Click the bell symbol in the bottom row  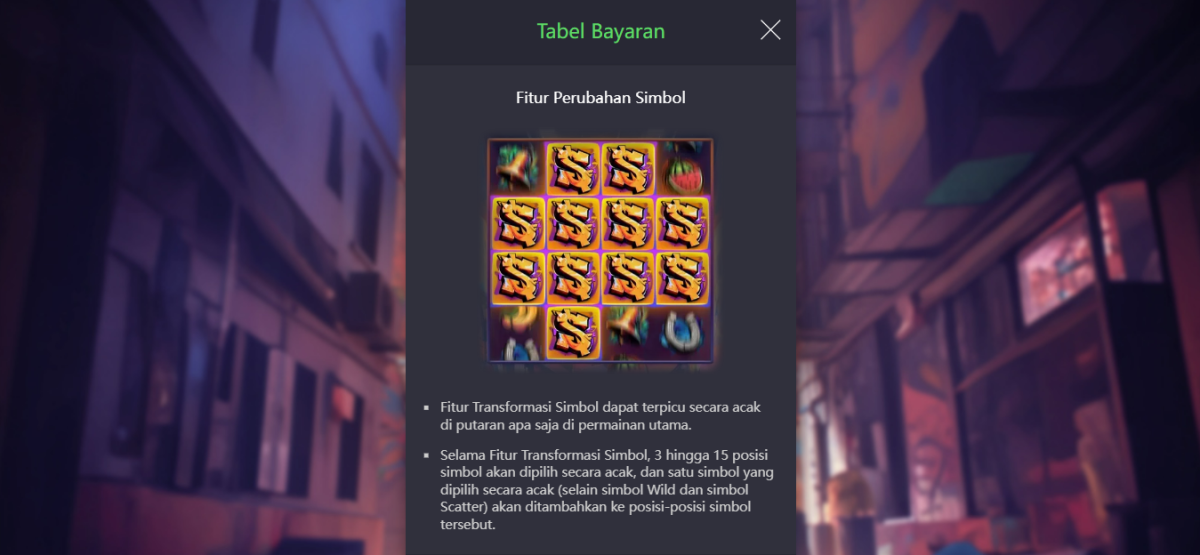click(628, 333)
